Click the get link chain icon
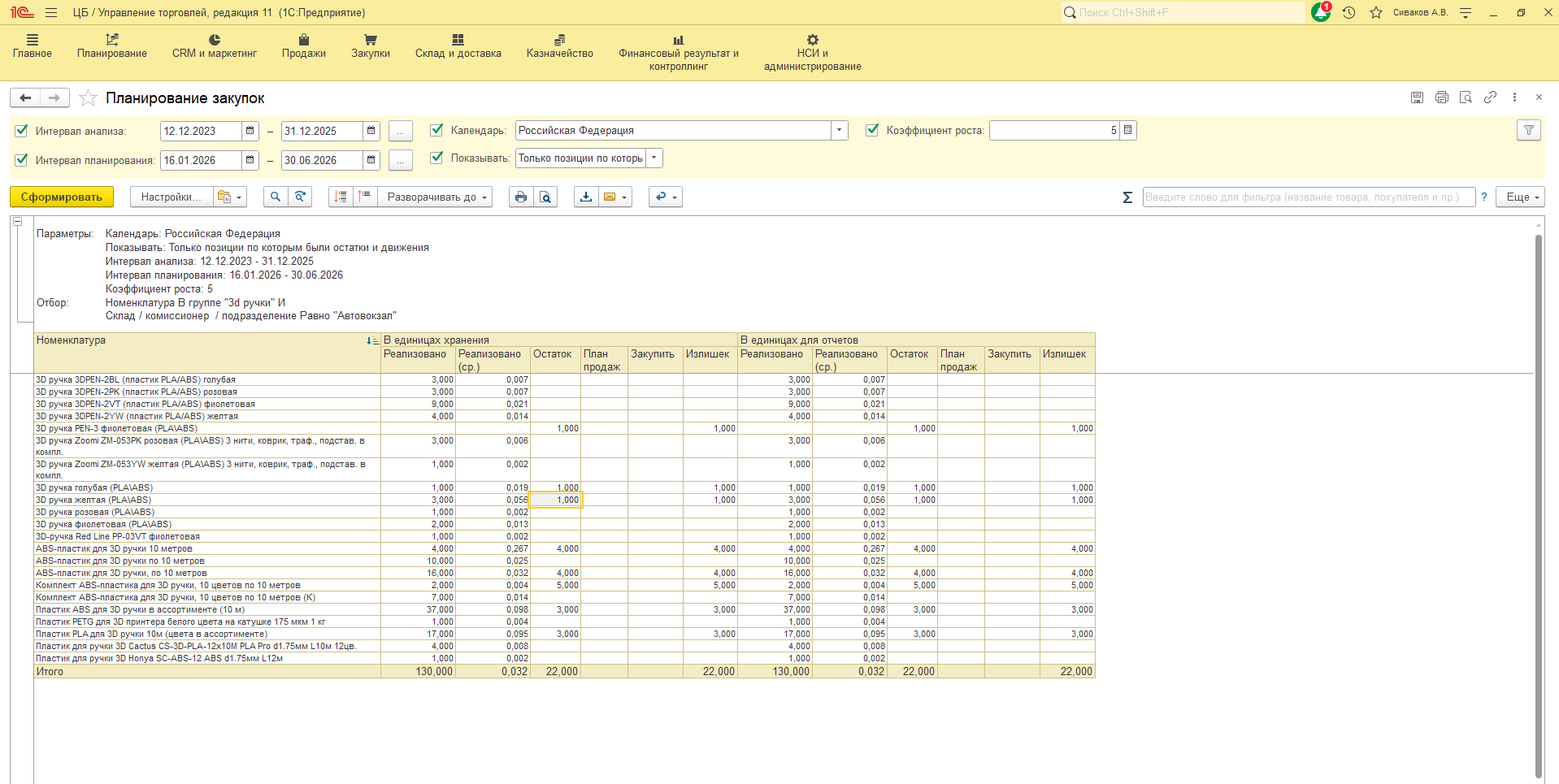Screen dimensions: 1559x784 point(1490,97)
